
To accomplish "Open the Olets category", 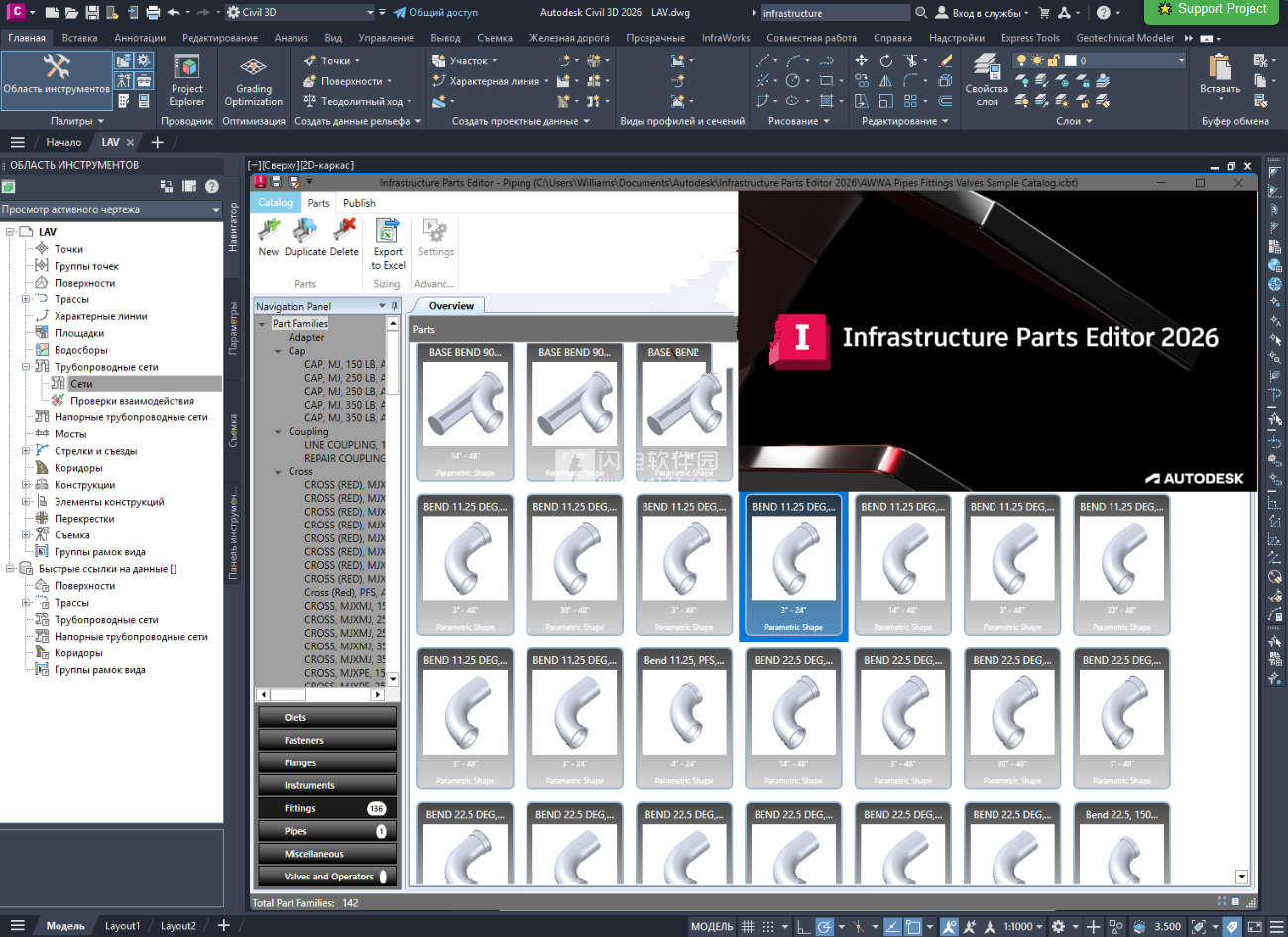I will pyautogui.click(x=327, y=717).
